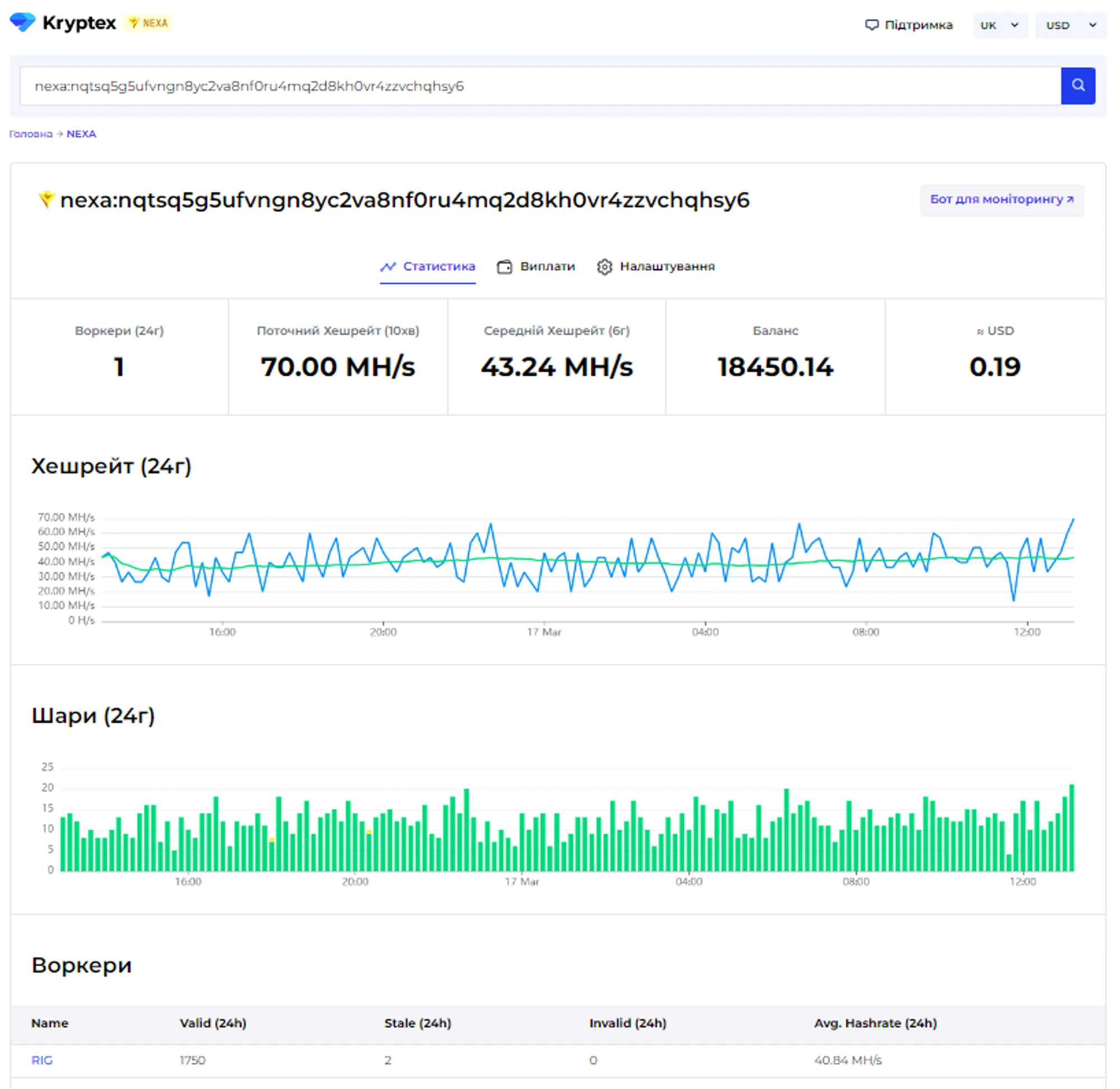This screenshot has height=1089, width=1120.
Task: Click the NEXA breadcrumb link
Action: tap(81, 134)
